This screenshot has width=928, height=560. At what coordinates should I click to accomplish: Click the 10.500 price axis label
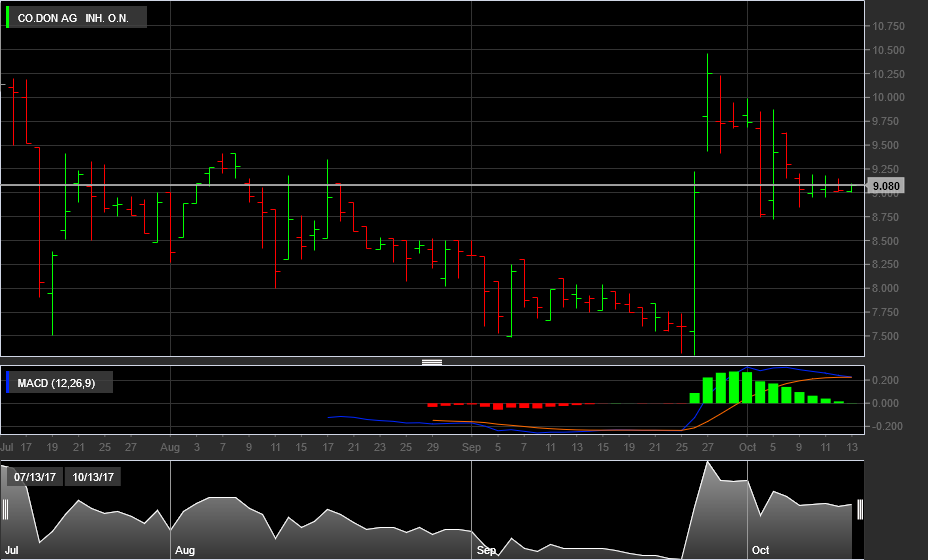[x=888, y=50]
